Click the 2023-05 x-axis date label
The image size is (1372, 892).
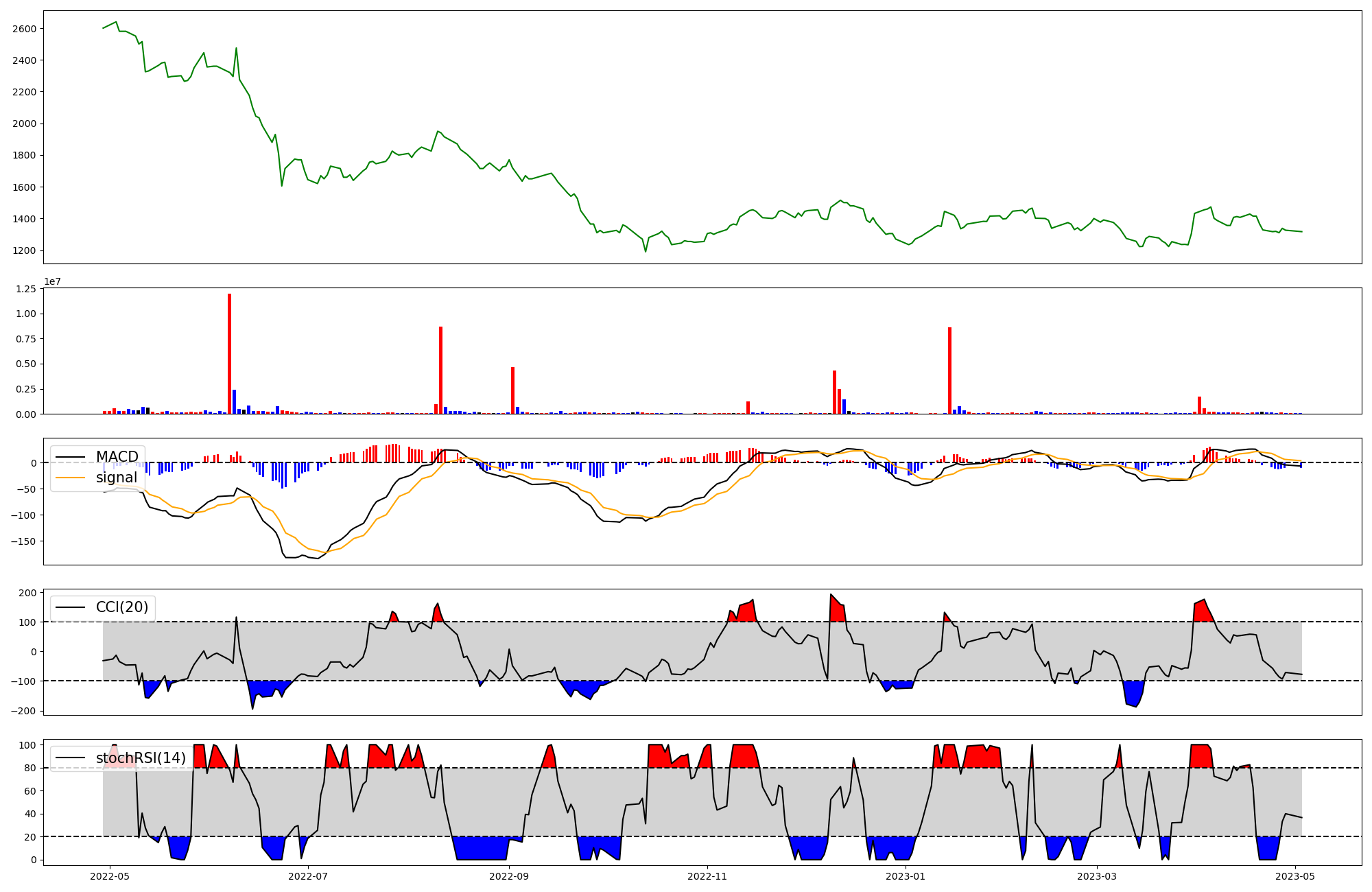pos(1295,876)
